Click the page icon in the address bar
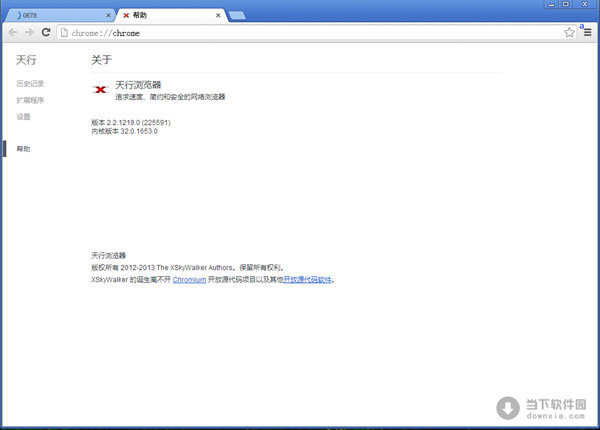This screenshot has width=600, height=430. [64, 33]
